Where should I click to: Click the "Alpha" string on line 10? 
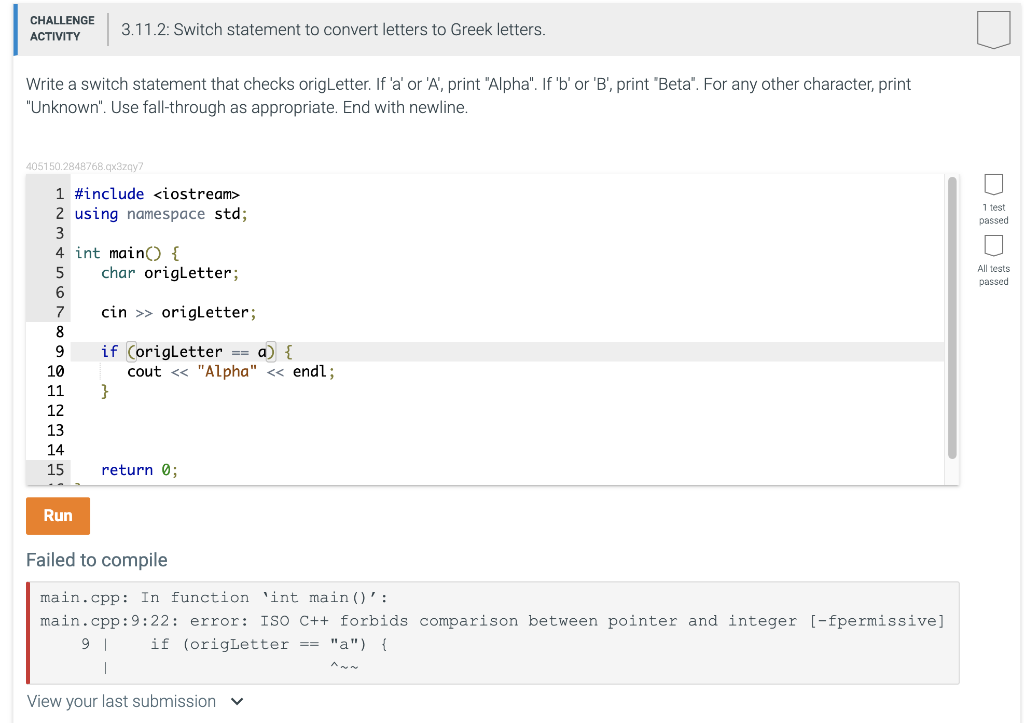coord(227,372)
